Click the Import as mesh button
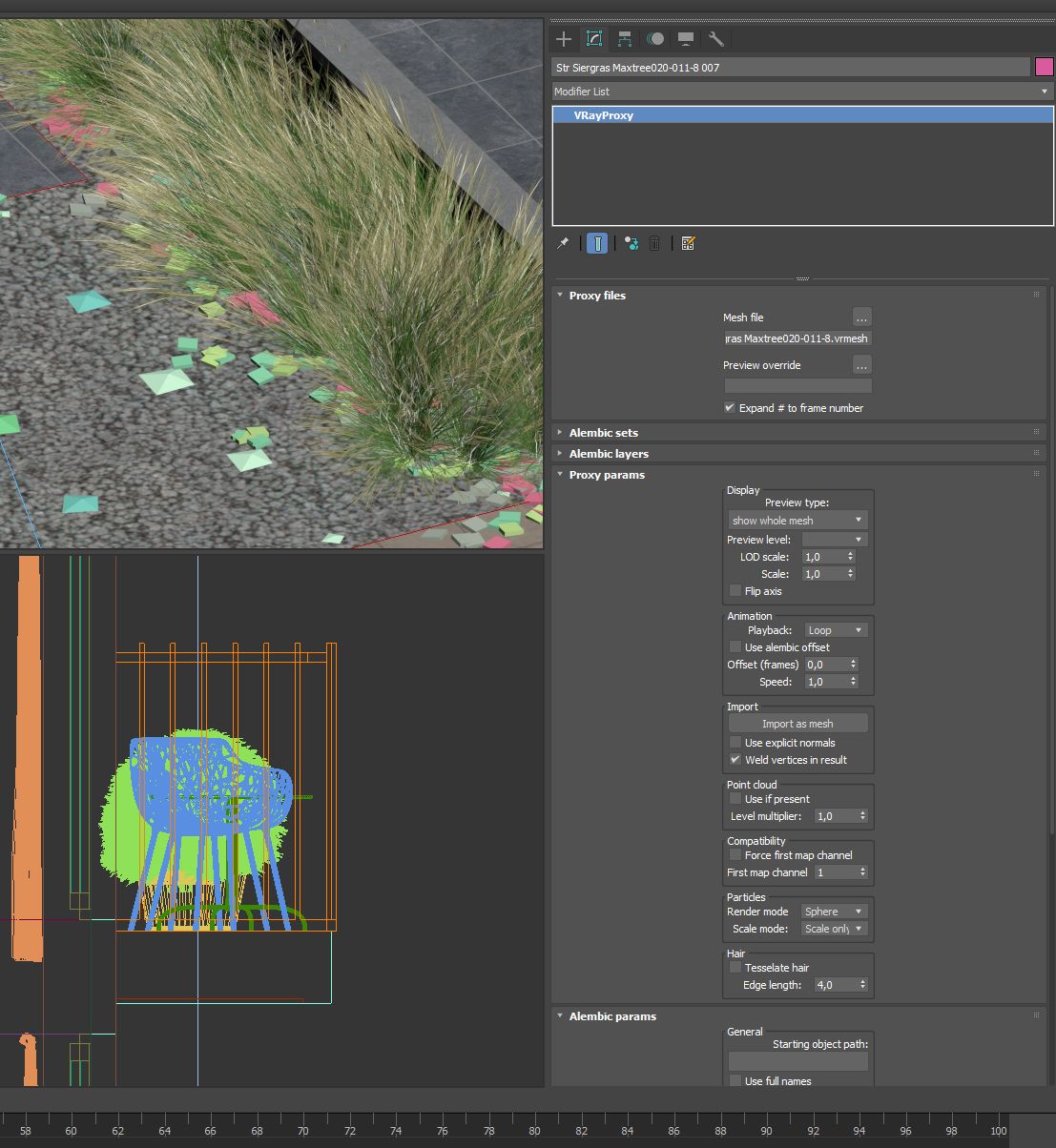 click(797, 724)
